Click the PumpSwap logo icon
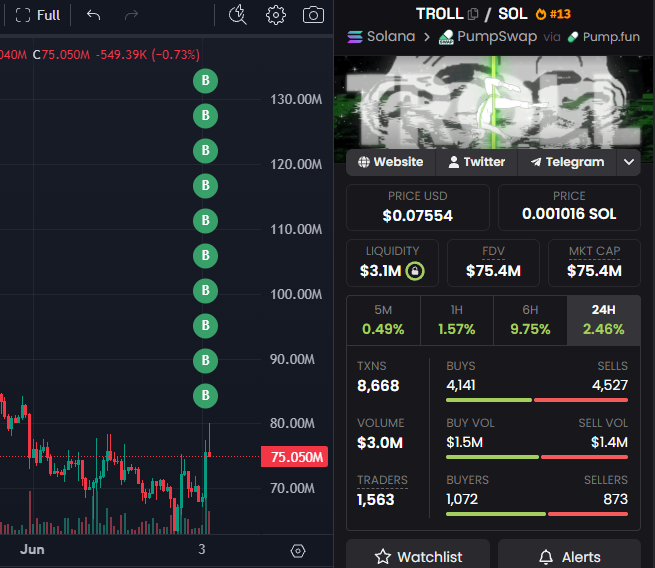Image resolution: width=655 pixels, height=568 pixels. (446, 37)
